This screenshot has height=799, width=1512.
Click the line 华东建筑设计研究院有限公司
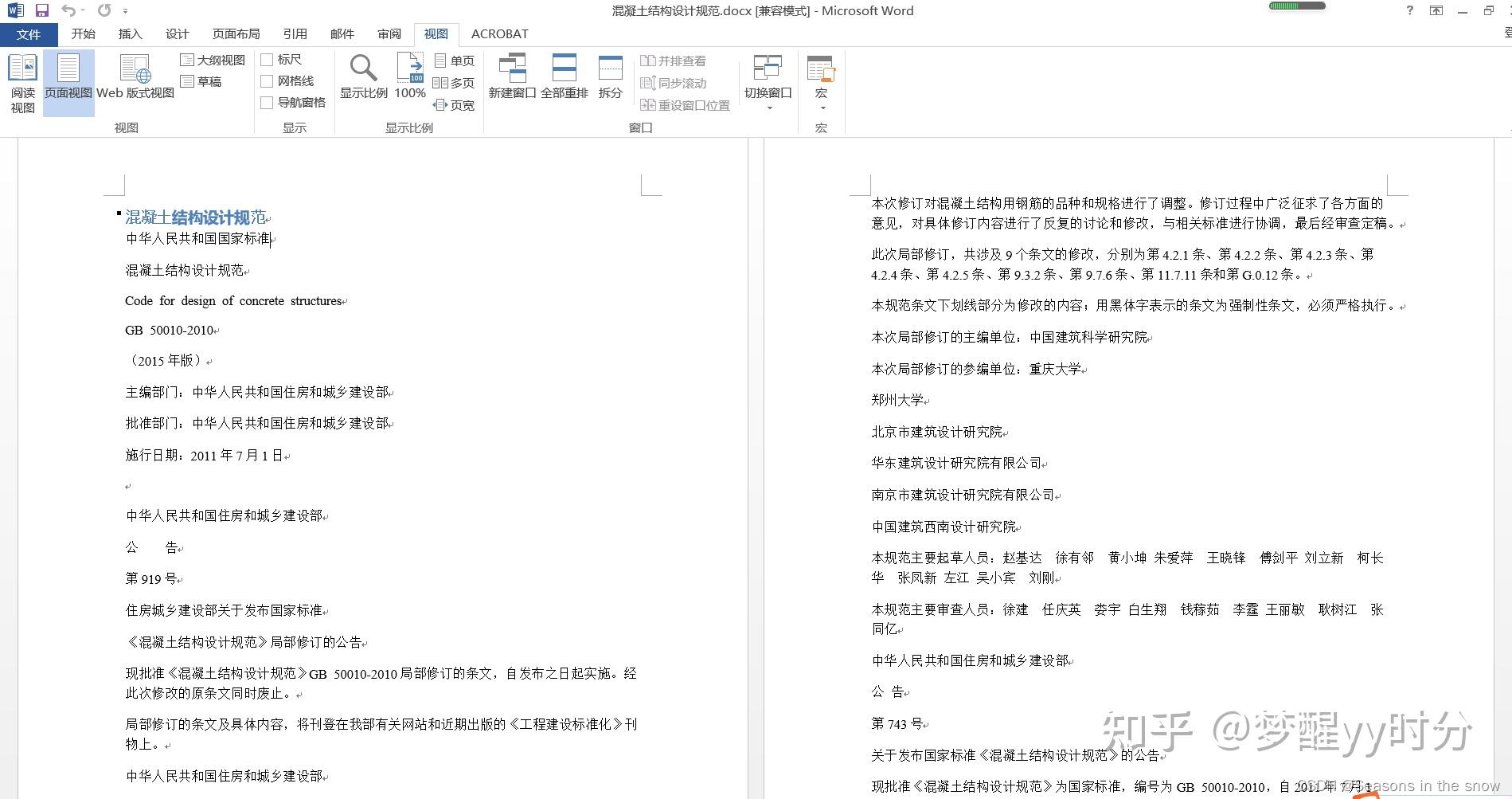point(956,464)
